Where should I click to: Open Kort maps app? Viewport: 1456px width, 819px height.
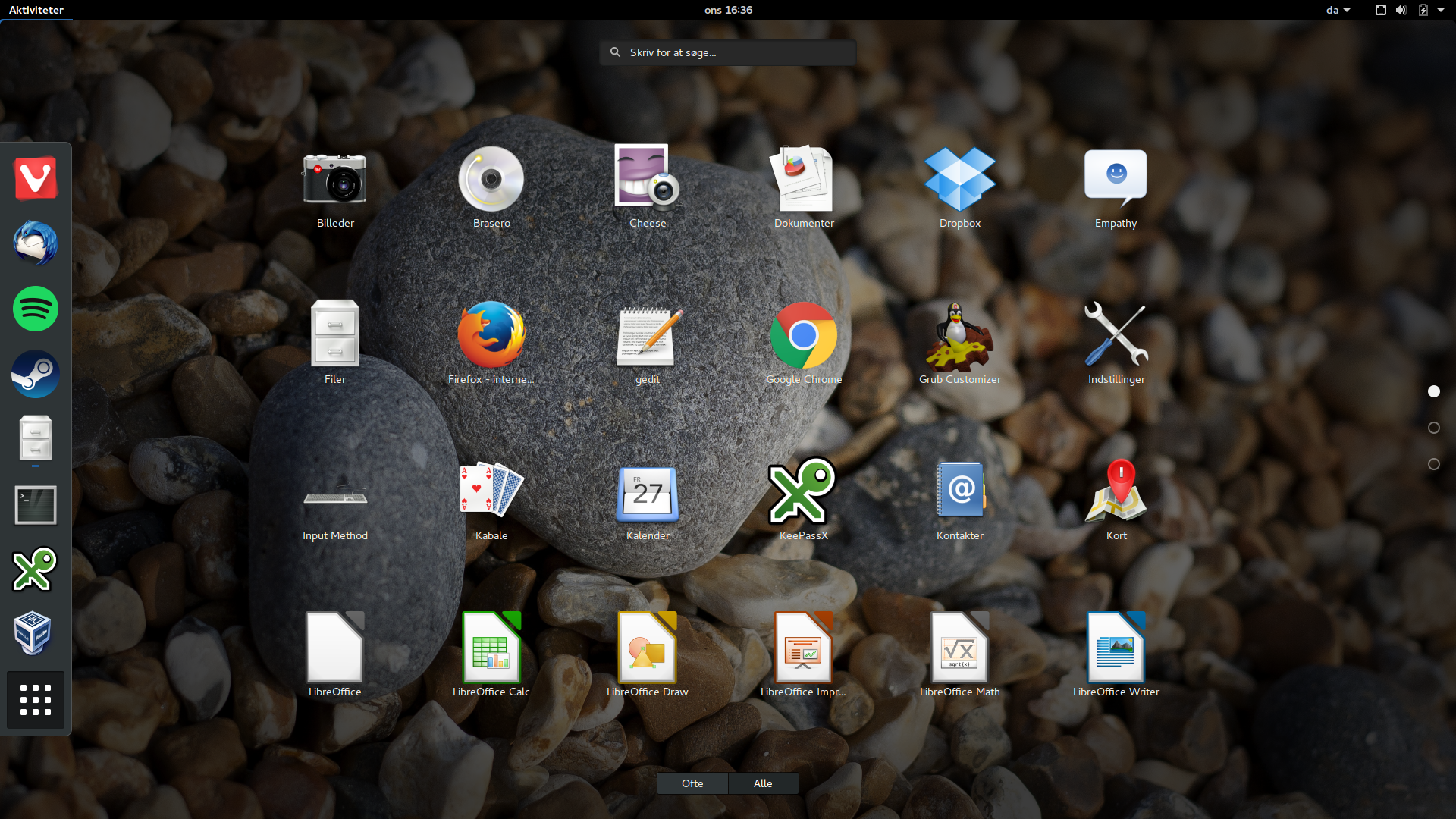[1116, 500]
